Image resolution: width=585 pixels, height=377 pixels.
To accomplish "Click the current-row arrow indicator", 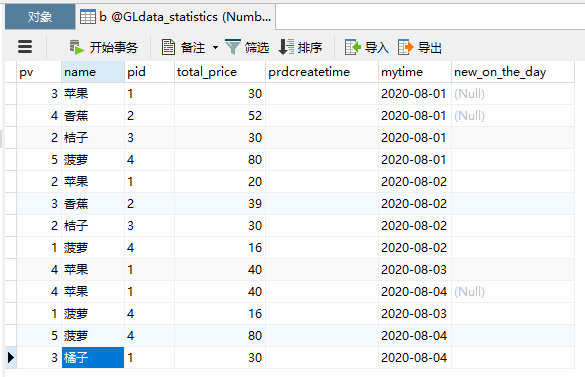I will (x=11, y=358).
